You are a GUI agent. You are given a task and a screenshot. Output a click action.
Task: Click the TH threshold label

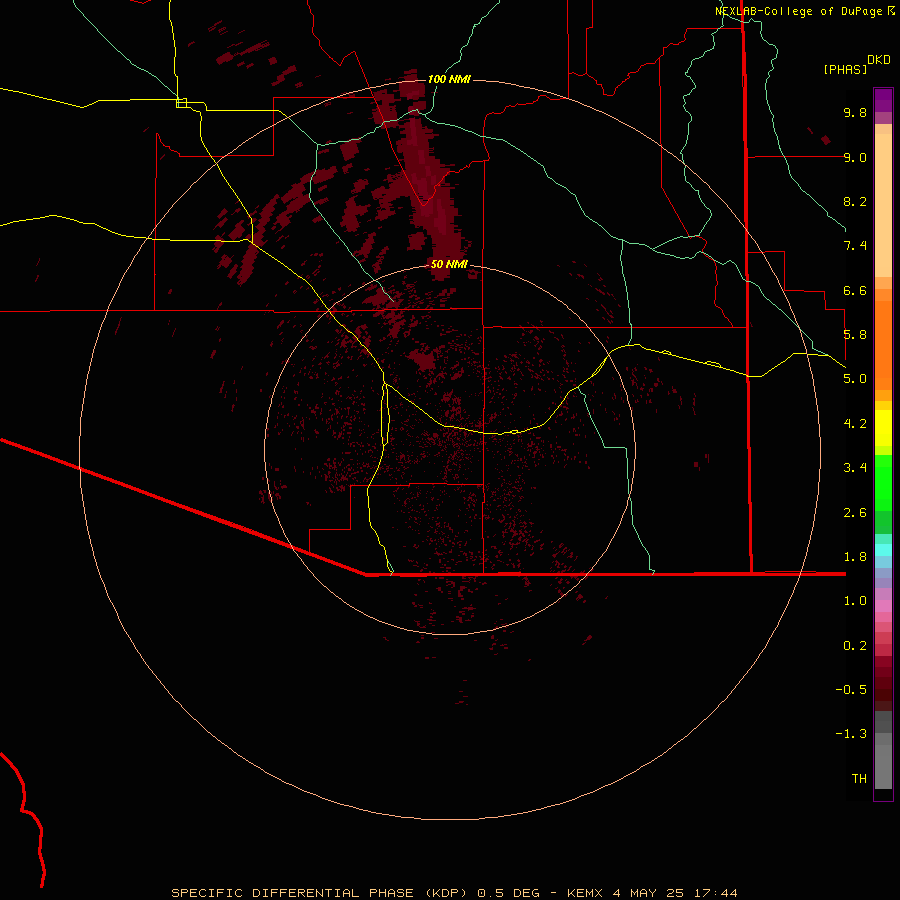pos(859,779)
